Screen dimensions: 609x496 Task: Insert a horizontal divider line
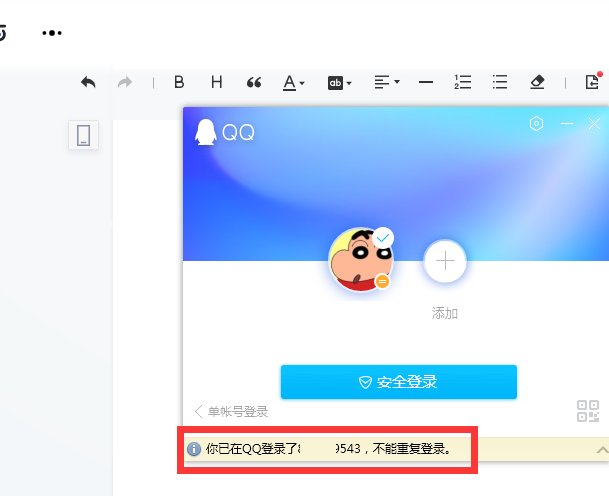tap(426, 82)
